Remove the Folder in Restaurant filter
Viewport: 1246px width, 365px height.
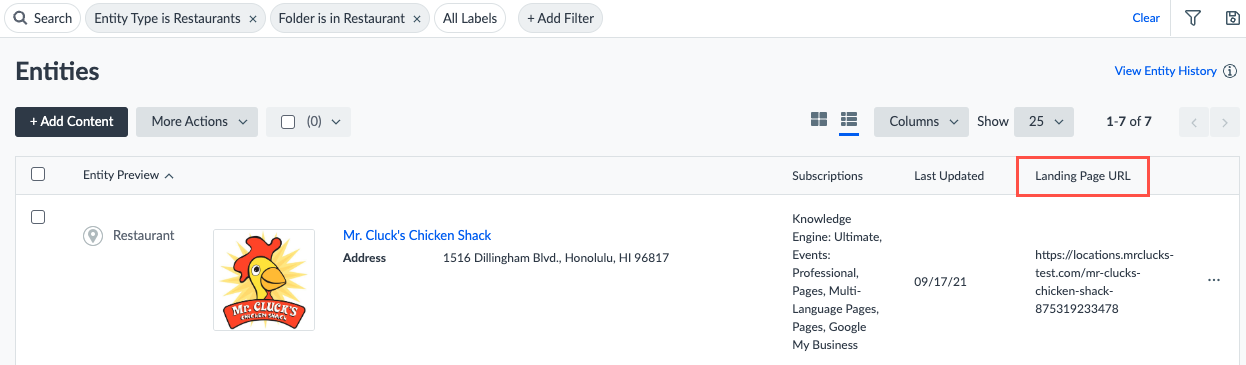point(416,18)
